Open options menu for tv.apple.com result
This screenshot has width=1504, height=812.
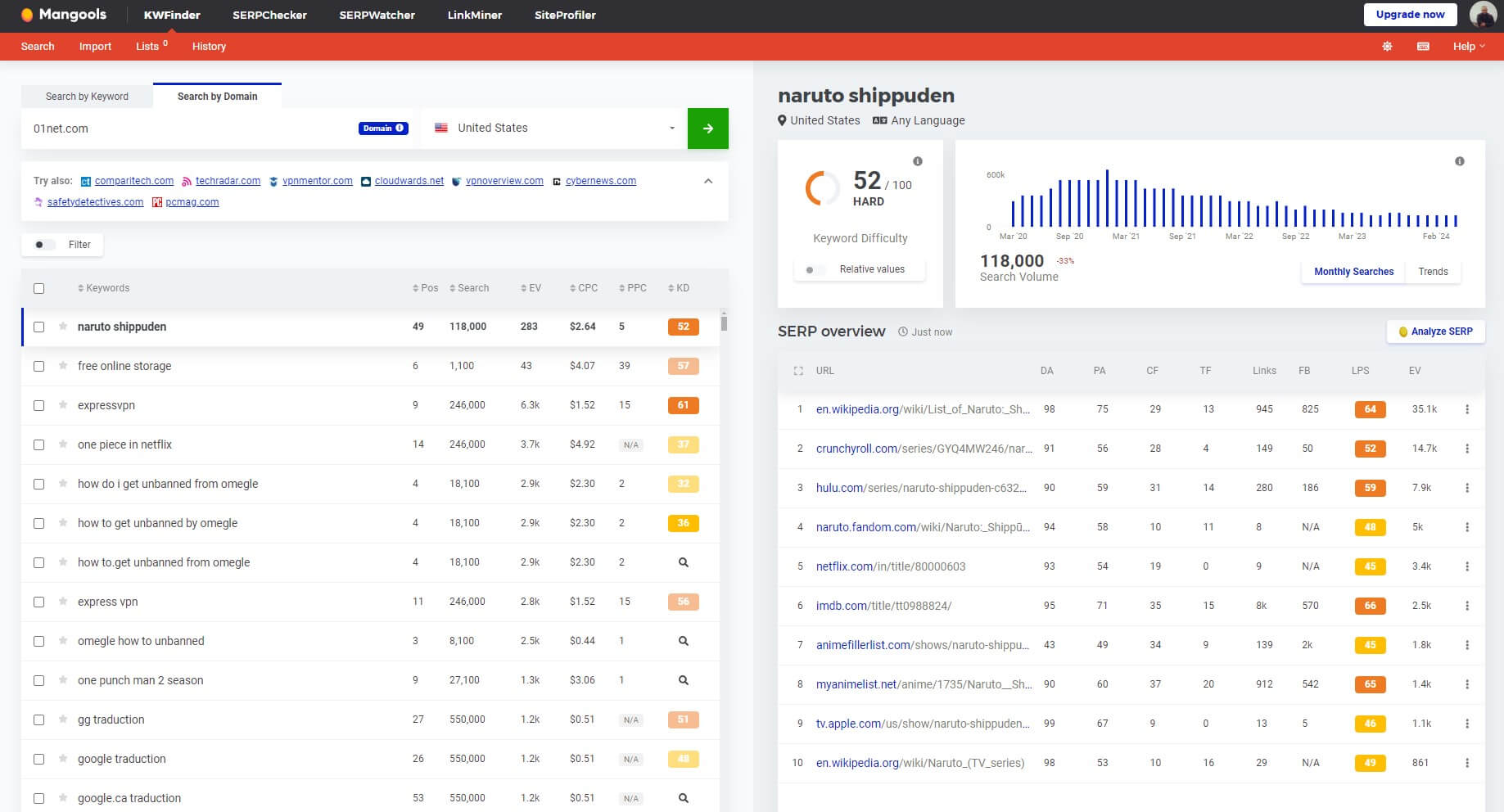(1467, 724)
